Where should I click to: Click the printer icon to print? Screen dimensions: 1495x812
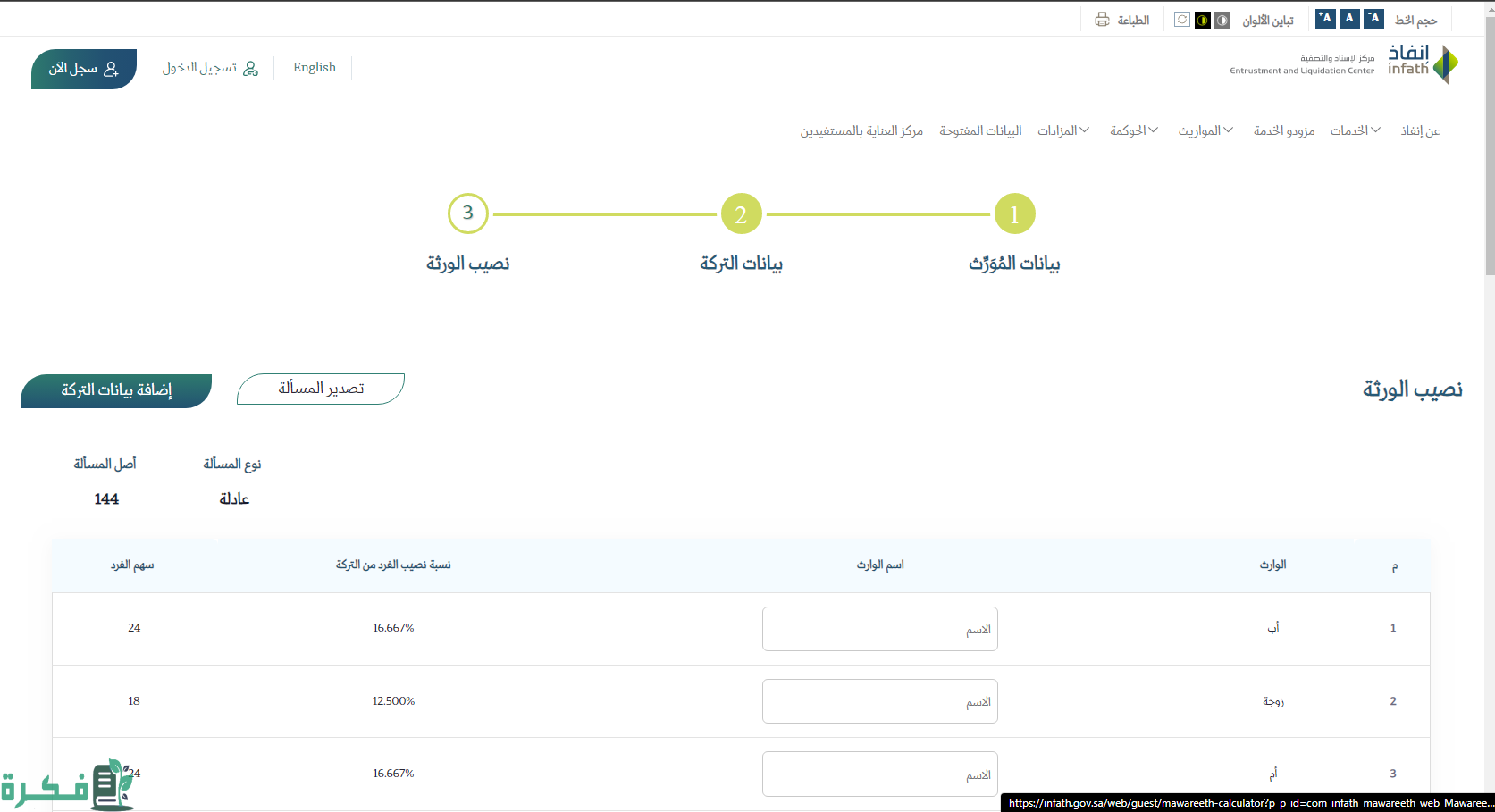tap(1103, 20)
